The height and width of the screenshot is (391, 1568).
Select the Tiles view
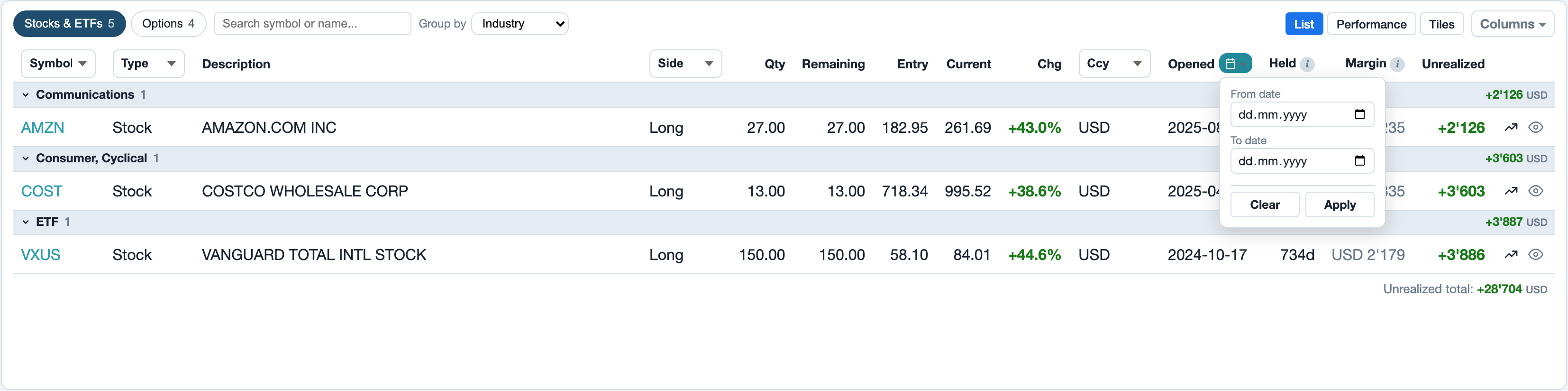tap(1441, 24)
